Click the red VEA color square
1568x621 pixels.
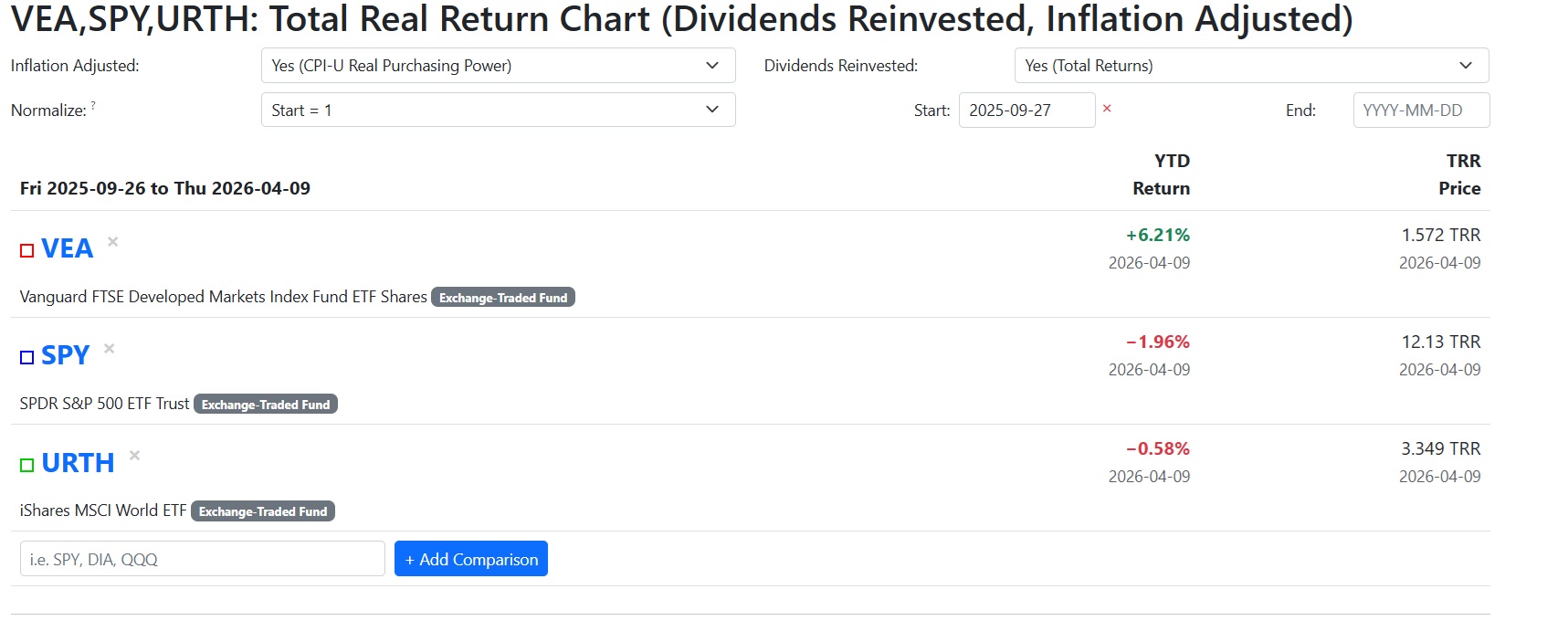click(x=27, y=250)
